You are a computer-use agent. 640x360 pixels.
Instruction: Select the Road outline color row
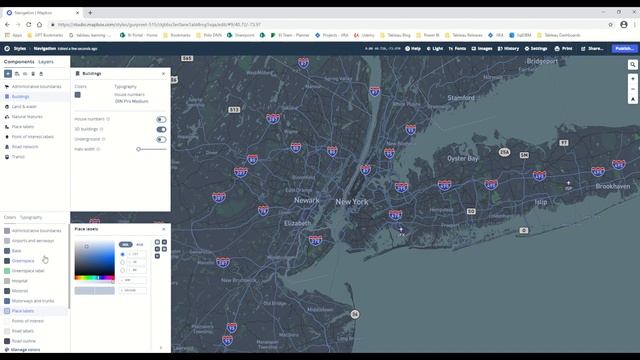click(x=35, y=341)
